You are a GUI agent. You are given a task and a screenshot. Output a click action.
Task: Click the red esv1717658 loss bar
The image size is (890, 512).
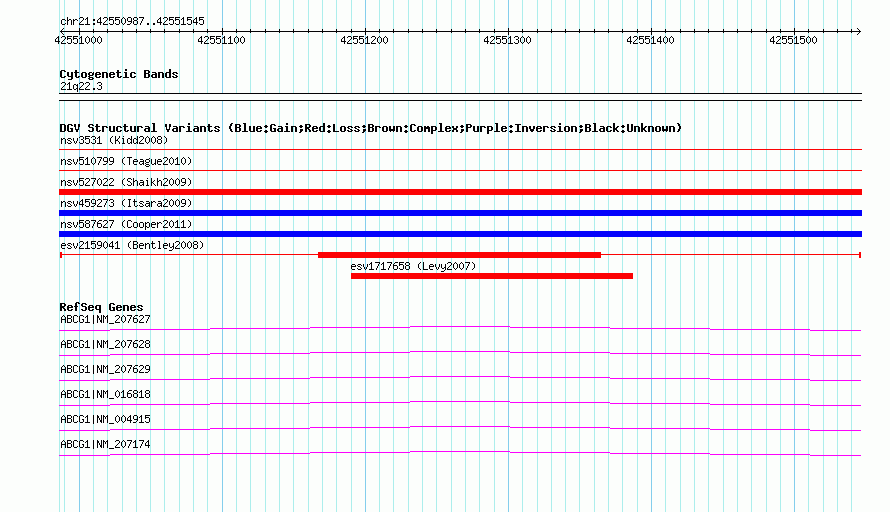coord(492,276)
